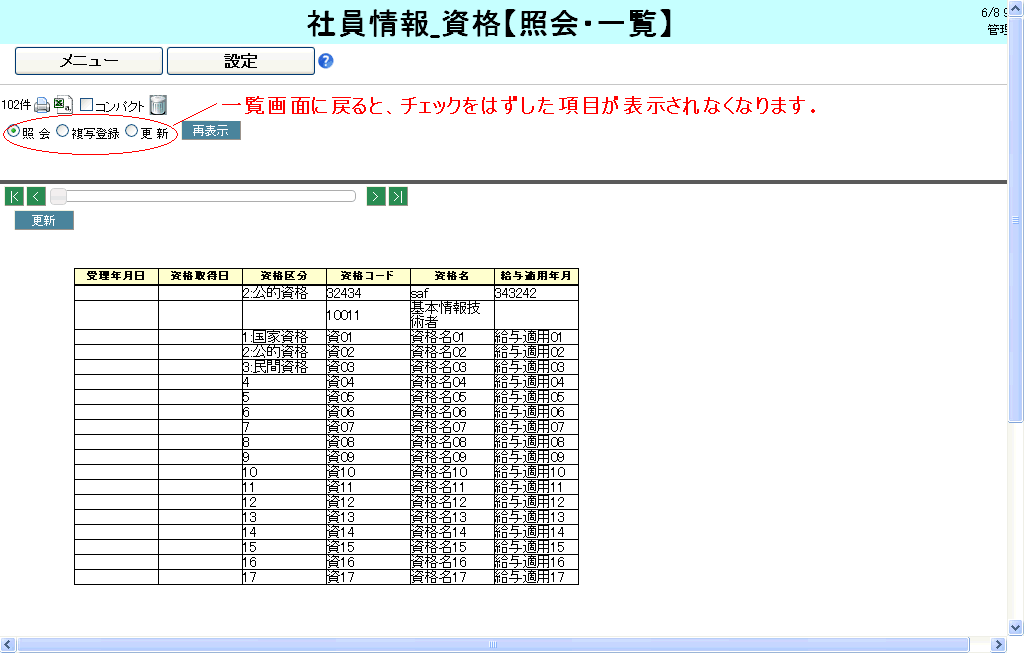Select the 更新 radio button
Screen dimensions: 1024x653
131,131
